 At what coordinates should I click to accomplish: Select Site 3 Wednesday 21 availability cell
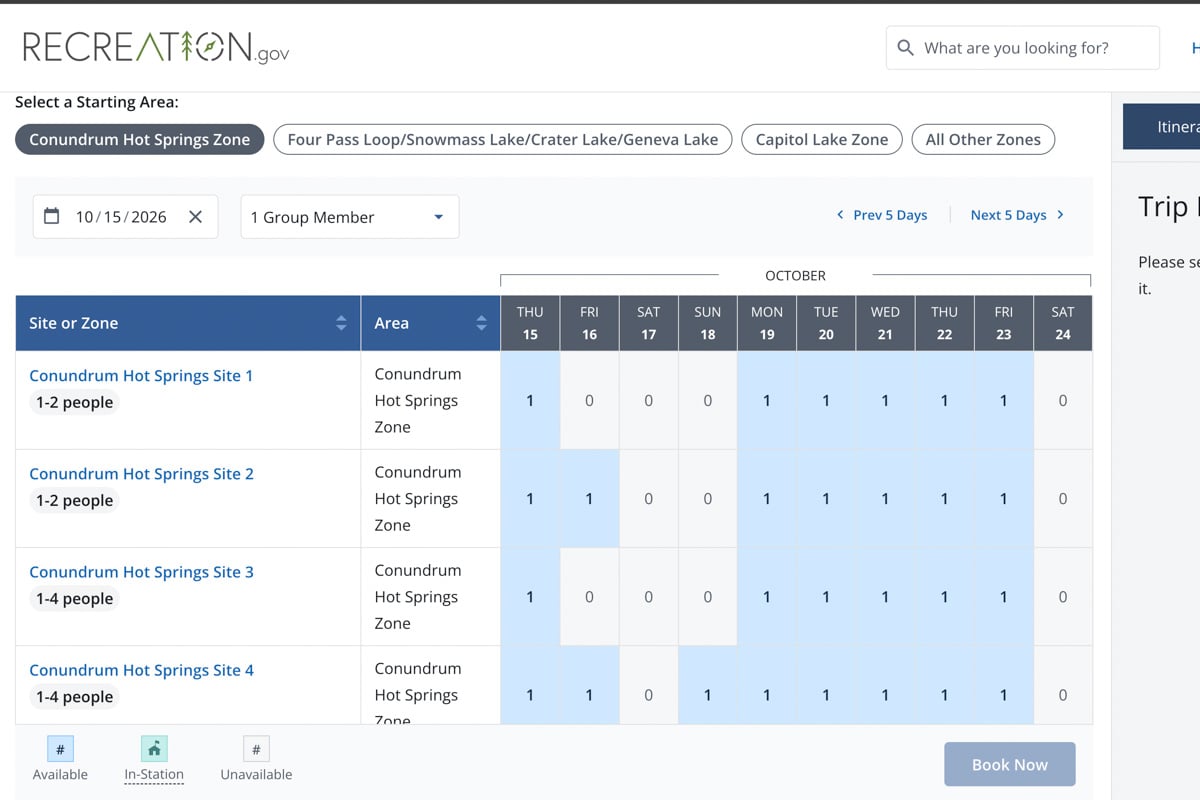885,597
